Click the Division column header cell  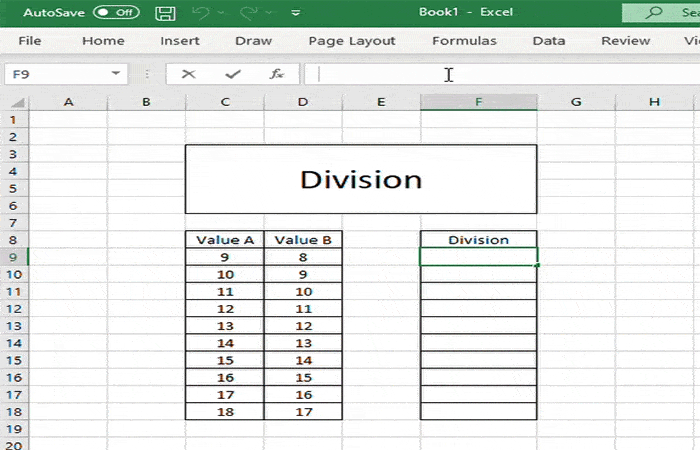(x=479, y=240)
